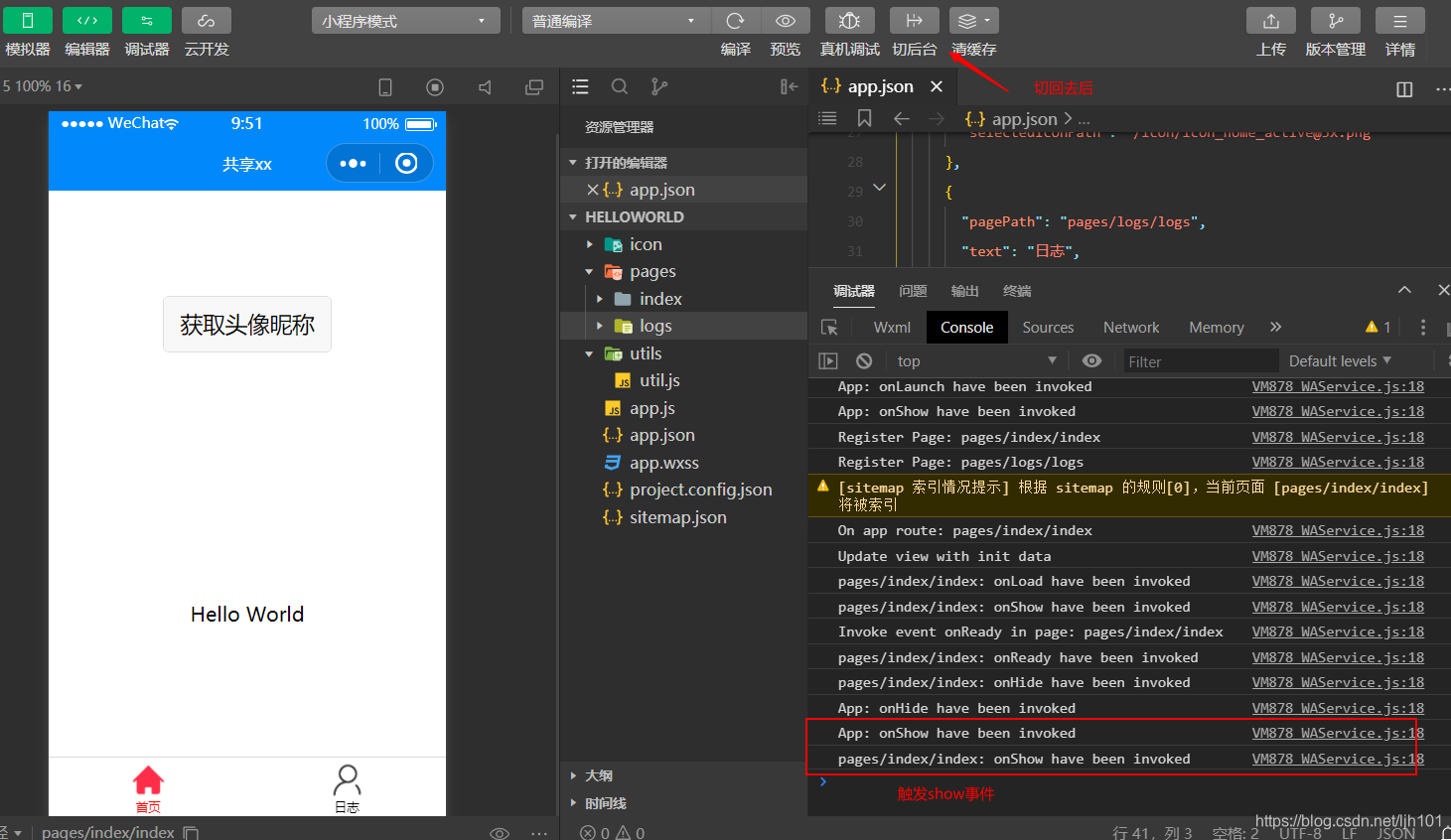1451x840 pixels.
Task: Click the clear console icon
Action: click(x=864, y=361)
